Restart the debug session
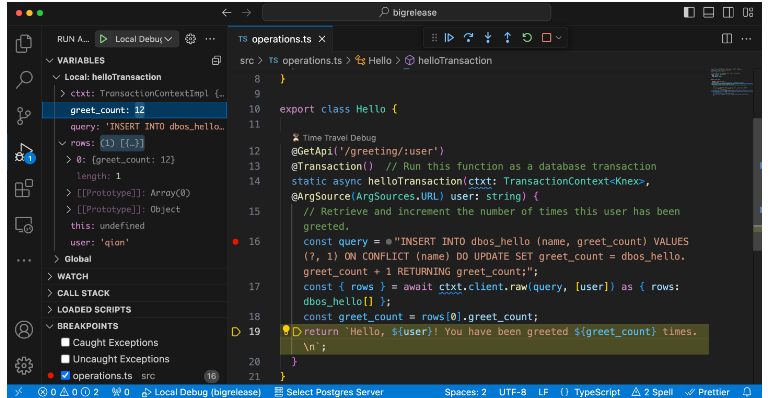This screenshot has width=770, height=398. pyautogui.click(x=527, y=38)
